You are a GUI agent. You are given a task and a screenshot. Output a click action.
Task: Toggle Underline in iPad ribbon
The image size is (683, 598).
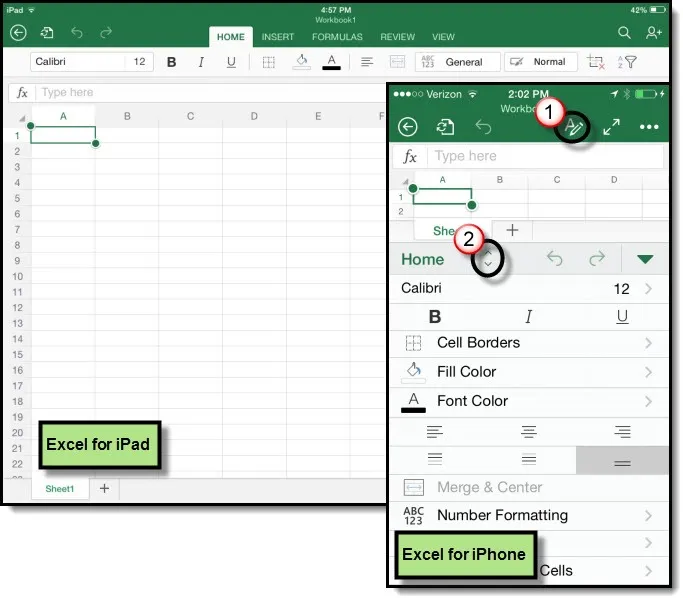tap(231, 62)
